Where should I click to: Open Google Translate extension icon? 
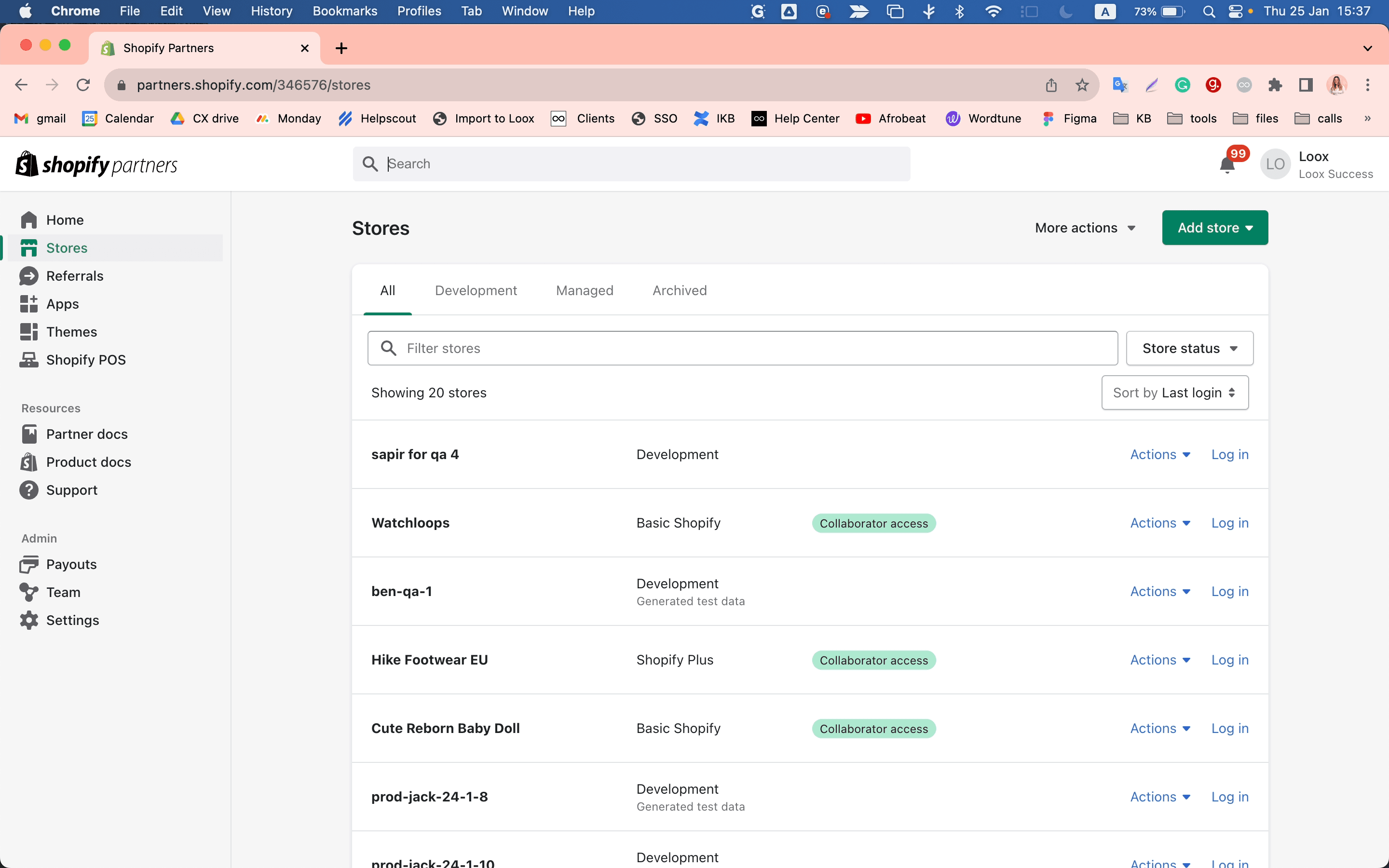point(1120,85)
